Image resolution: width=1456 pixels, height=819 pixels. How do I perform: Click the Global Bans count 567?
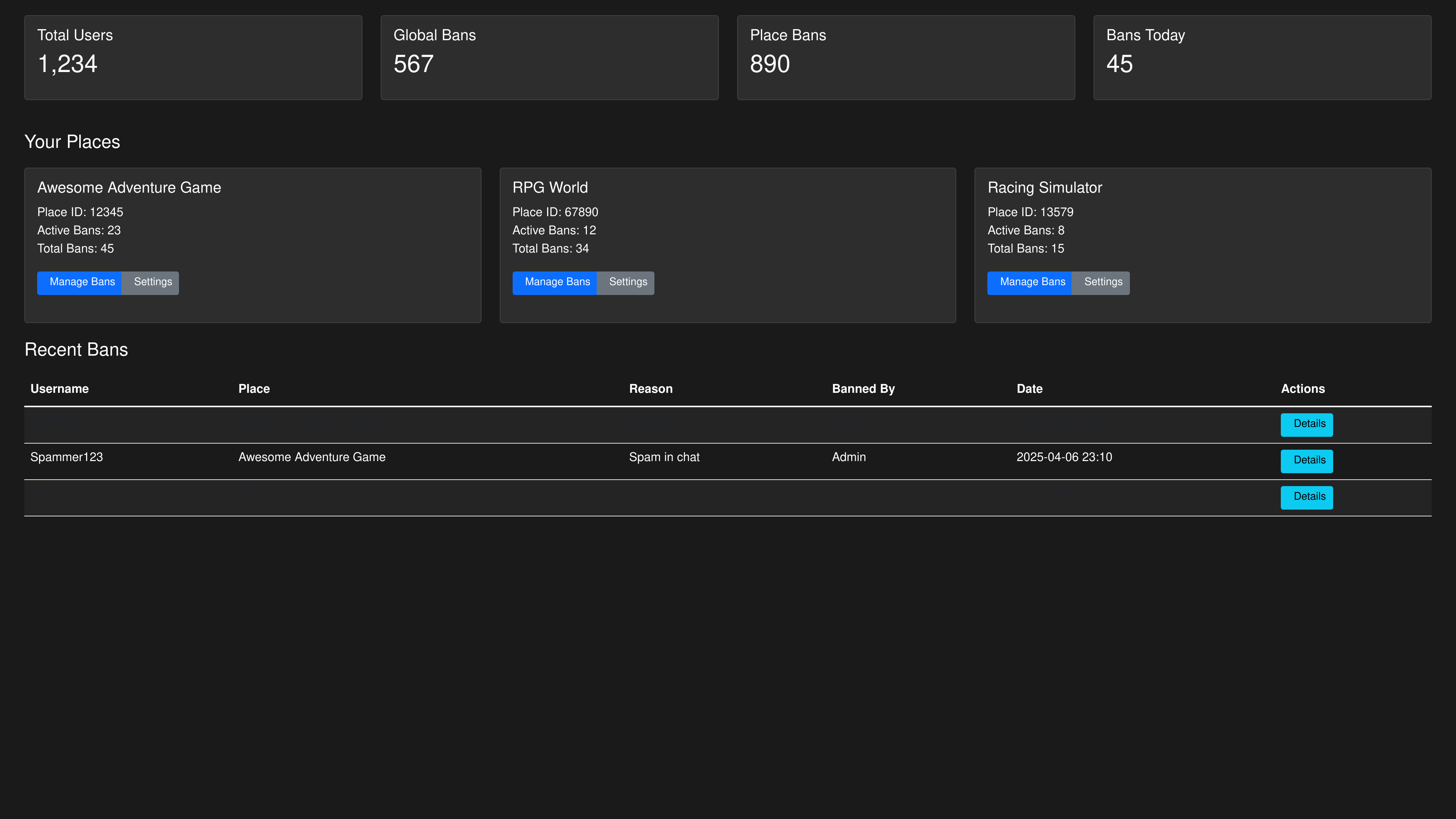coord(414,64)
